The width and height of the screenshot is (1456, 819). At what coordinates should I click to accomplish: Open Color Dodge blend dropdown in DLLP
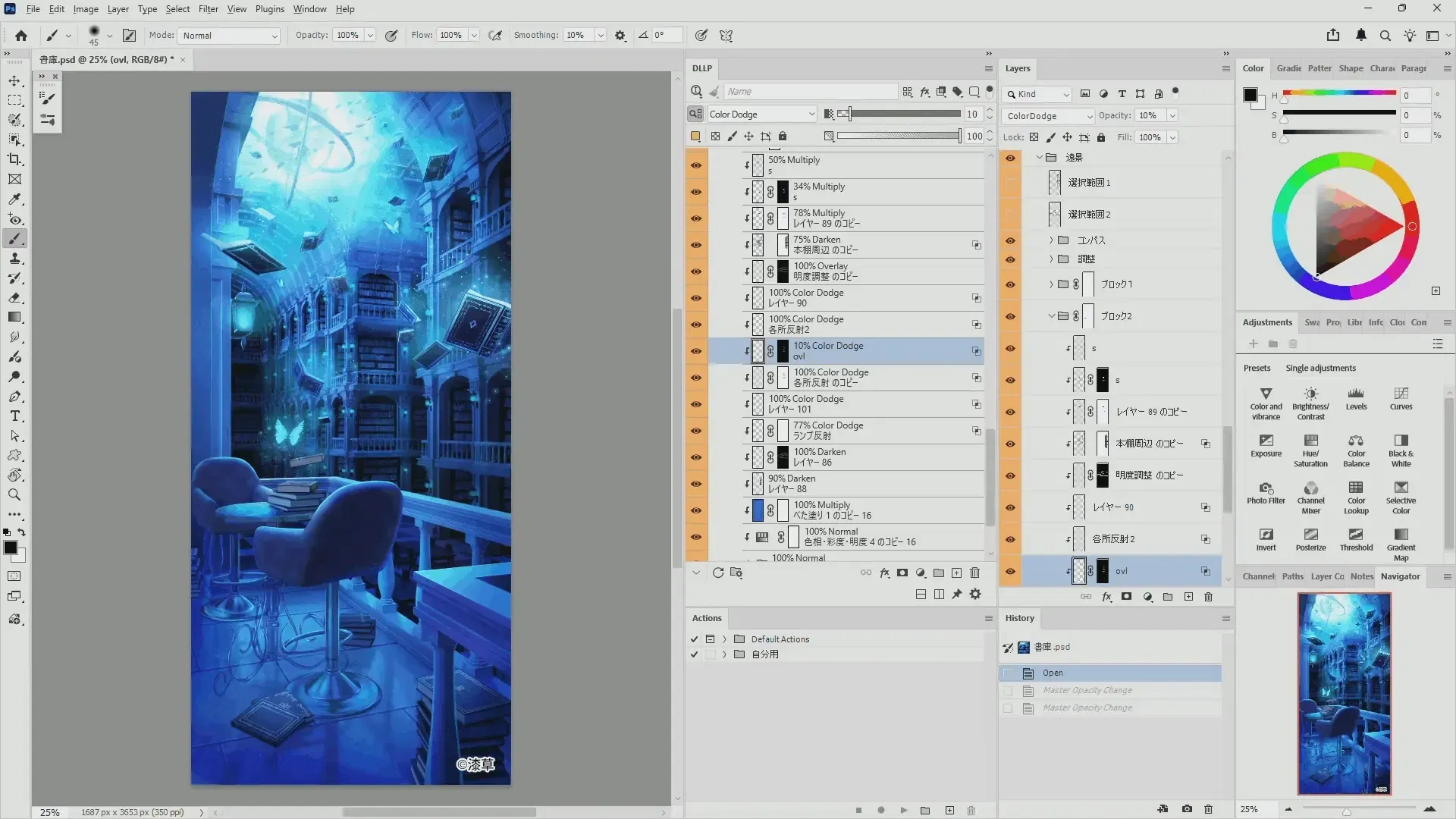[761, 115]
